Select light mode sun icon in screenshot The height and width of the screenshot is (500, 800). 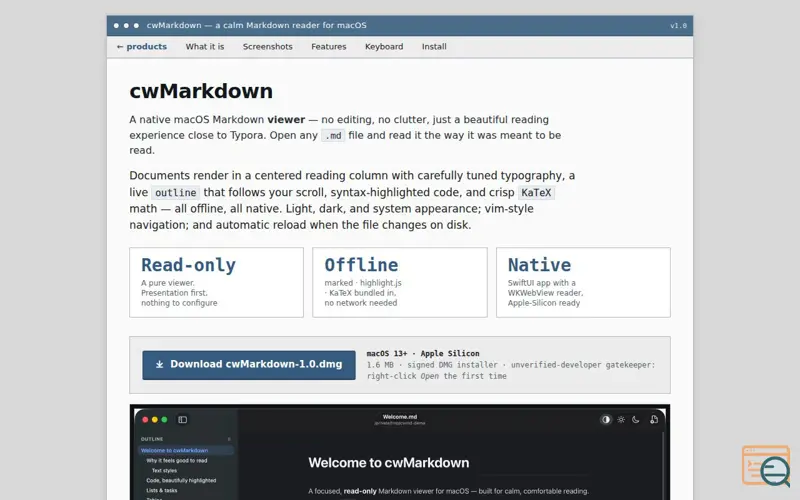621,419
